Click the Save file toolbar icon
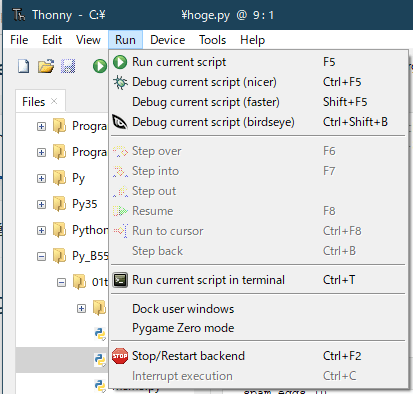This screenshot has height=394, width=413. [x=68, y=66]
